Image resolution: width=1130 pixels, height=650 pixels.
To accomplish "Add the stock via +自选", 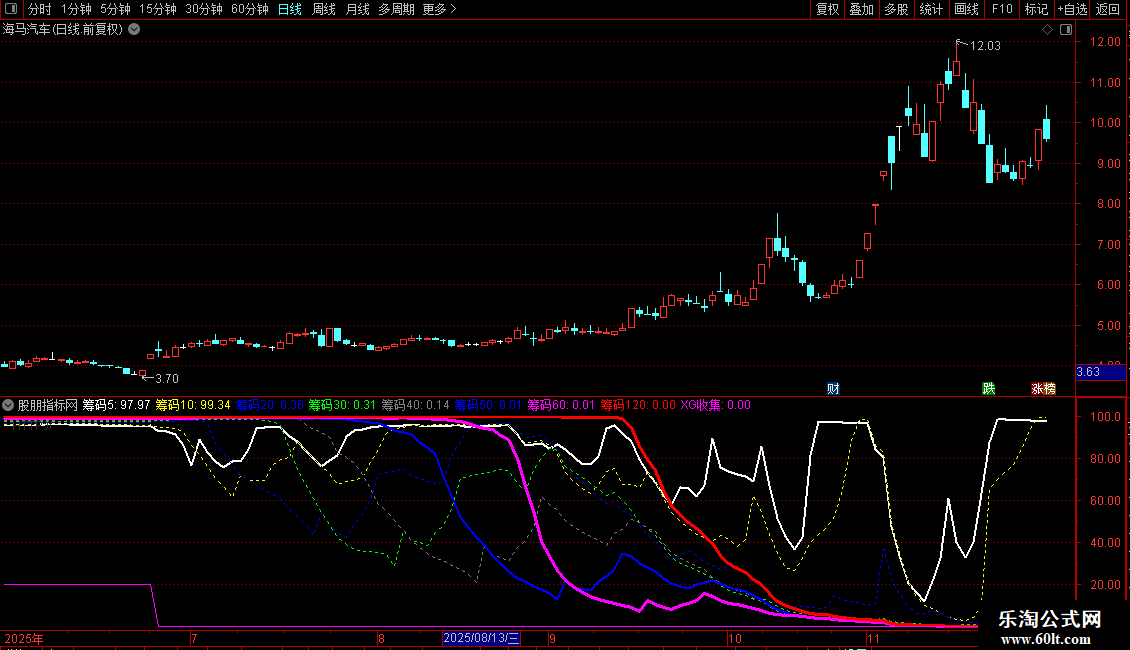I will pyautogui.click(x=1070, y=10).
